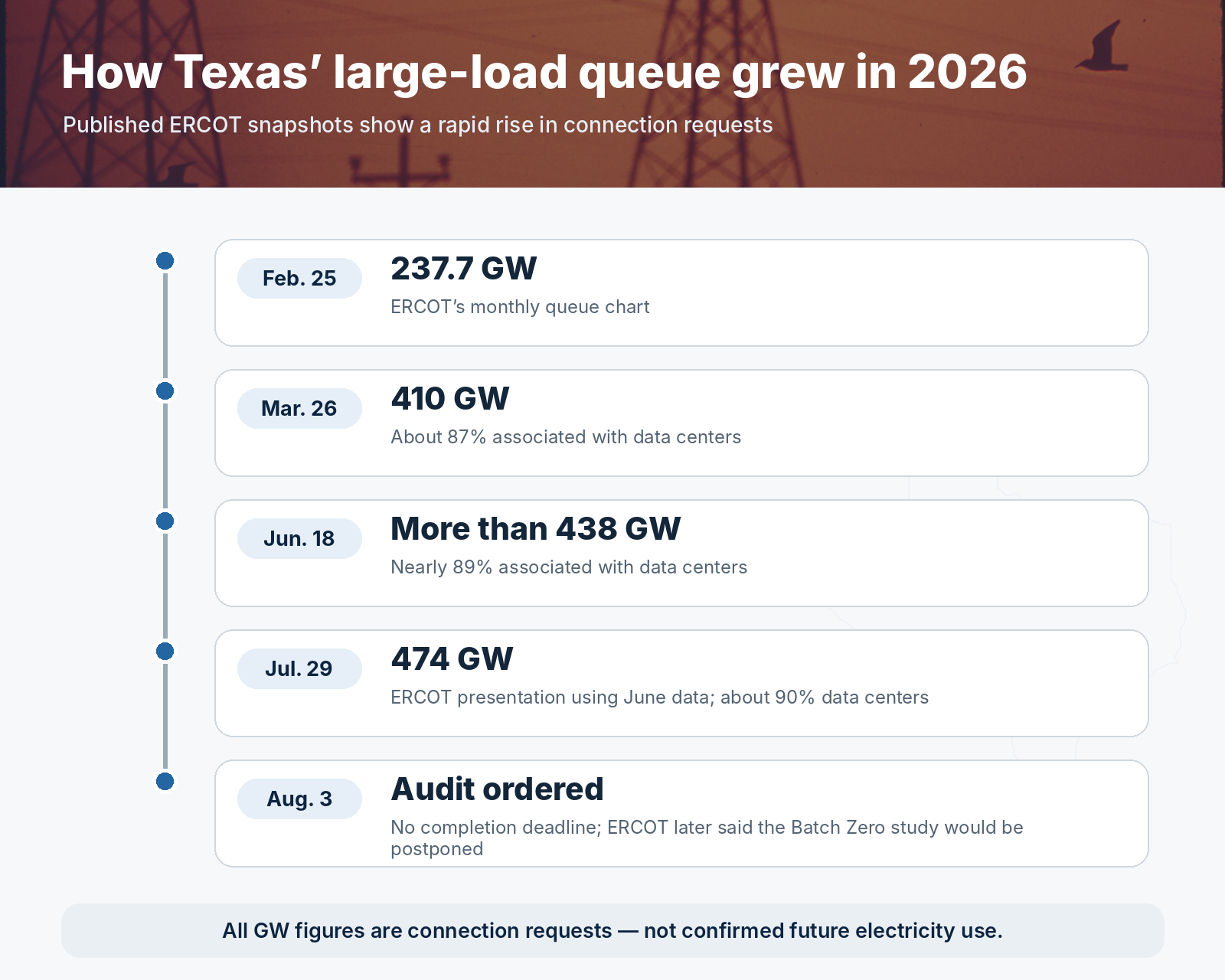Click the More than 438 GW heading
This screenshot has width=1225, height=980.
tap(535, 529)
